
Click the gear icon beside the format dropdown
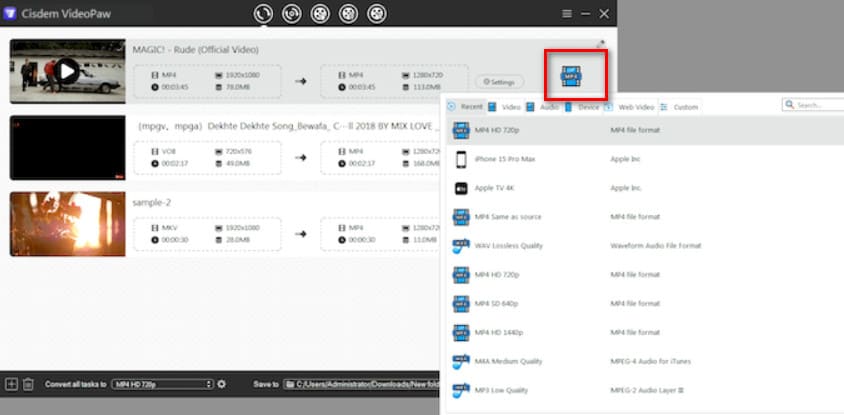pyautogui.click(x=221, y=384)
